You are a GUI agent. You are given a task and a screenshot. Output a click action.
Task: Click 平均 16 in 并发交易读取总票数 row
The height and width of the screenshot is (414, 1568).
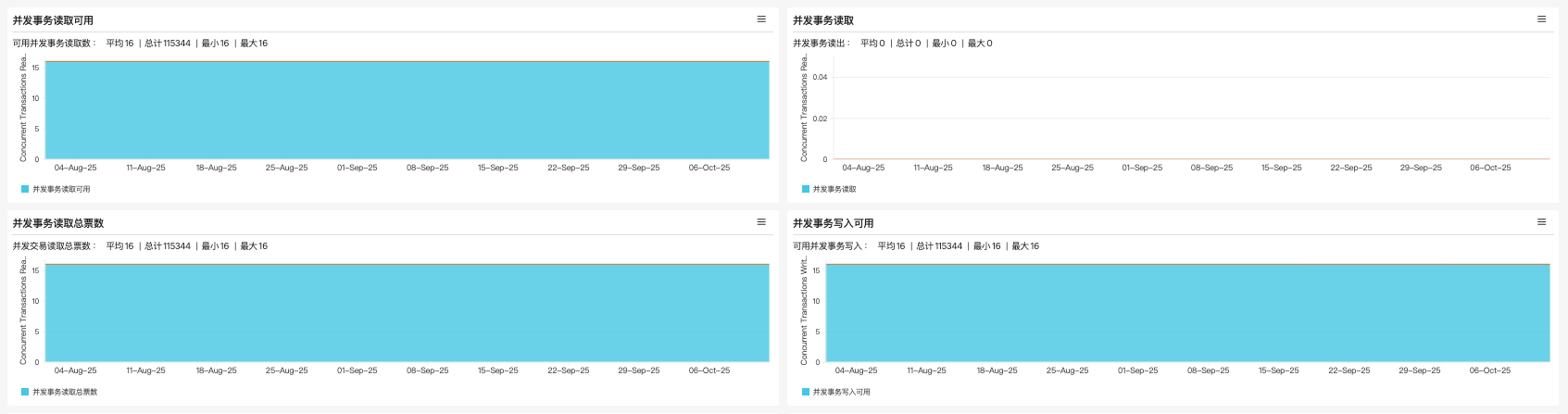tap(119, 246)
